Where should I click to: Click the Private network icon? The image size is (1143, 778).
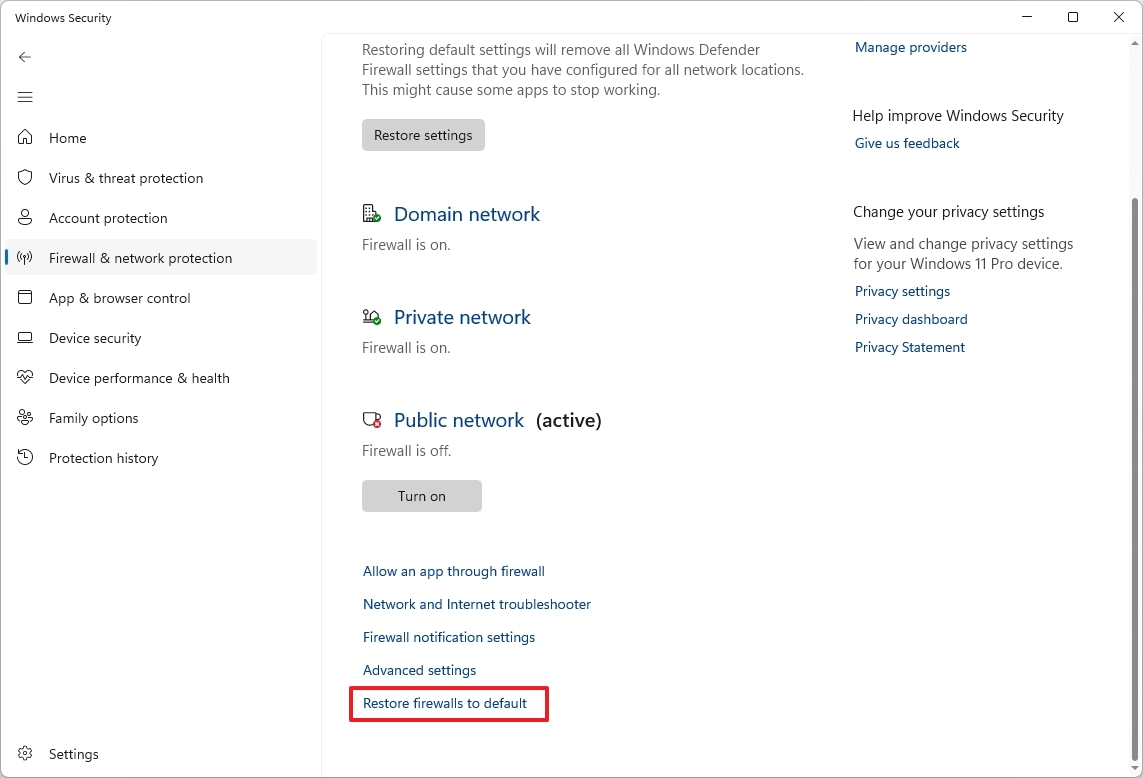371,316
